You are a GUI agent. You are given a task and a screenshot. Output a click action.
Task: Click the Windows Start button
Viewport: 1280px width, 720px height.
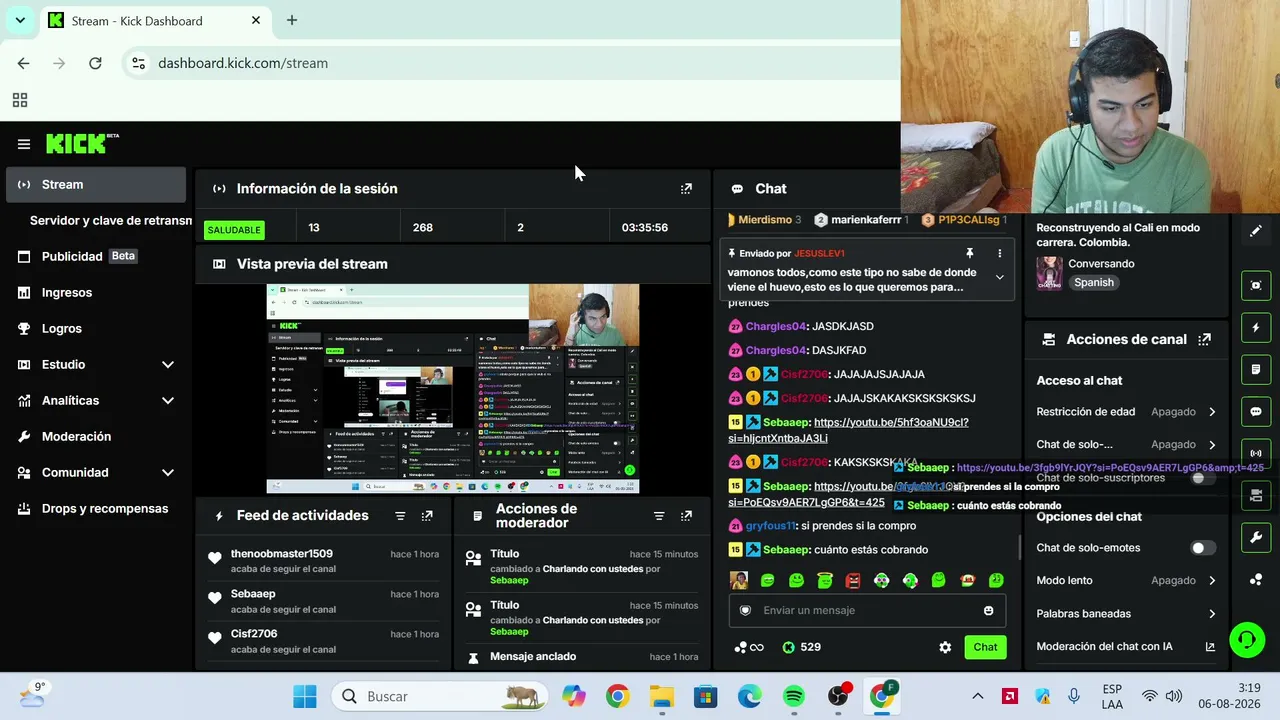pyautogui.click(x=305, y=696)
